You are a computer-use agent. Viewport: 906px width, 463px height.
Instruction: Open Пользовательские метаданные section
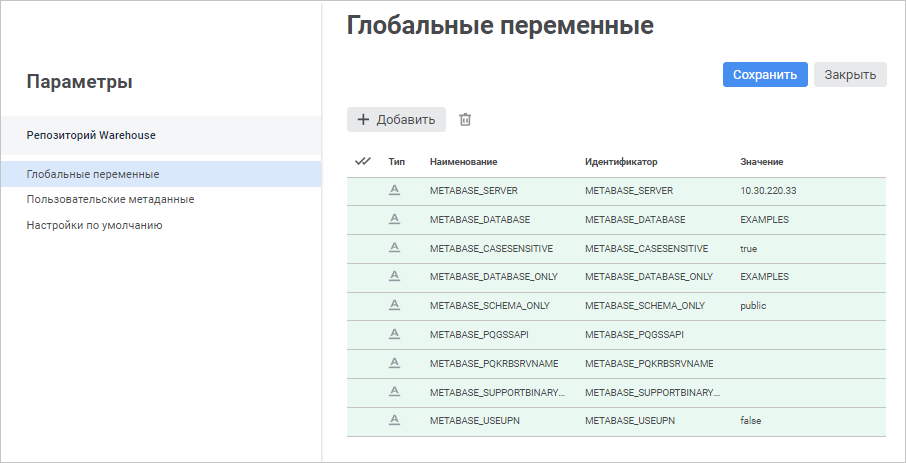point(110,199)
